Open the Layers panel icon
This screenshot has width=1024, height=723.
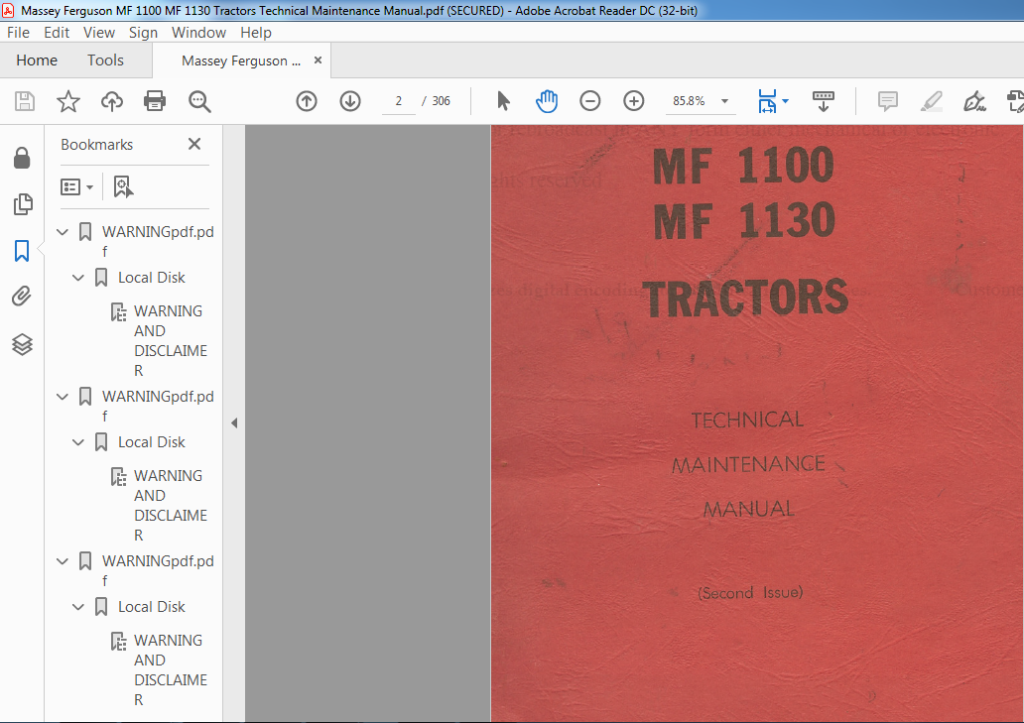pyautogui.click(x=22, y=344)
